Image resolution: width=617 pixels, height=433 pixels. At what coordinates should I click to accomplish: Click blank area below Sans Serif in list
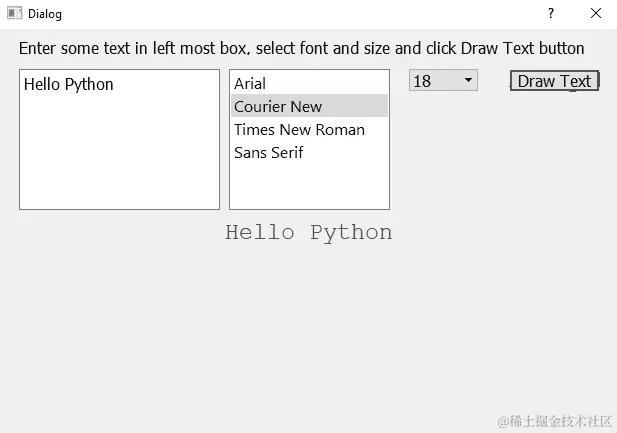pyautogui.click(x=309, y=186)
